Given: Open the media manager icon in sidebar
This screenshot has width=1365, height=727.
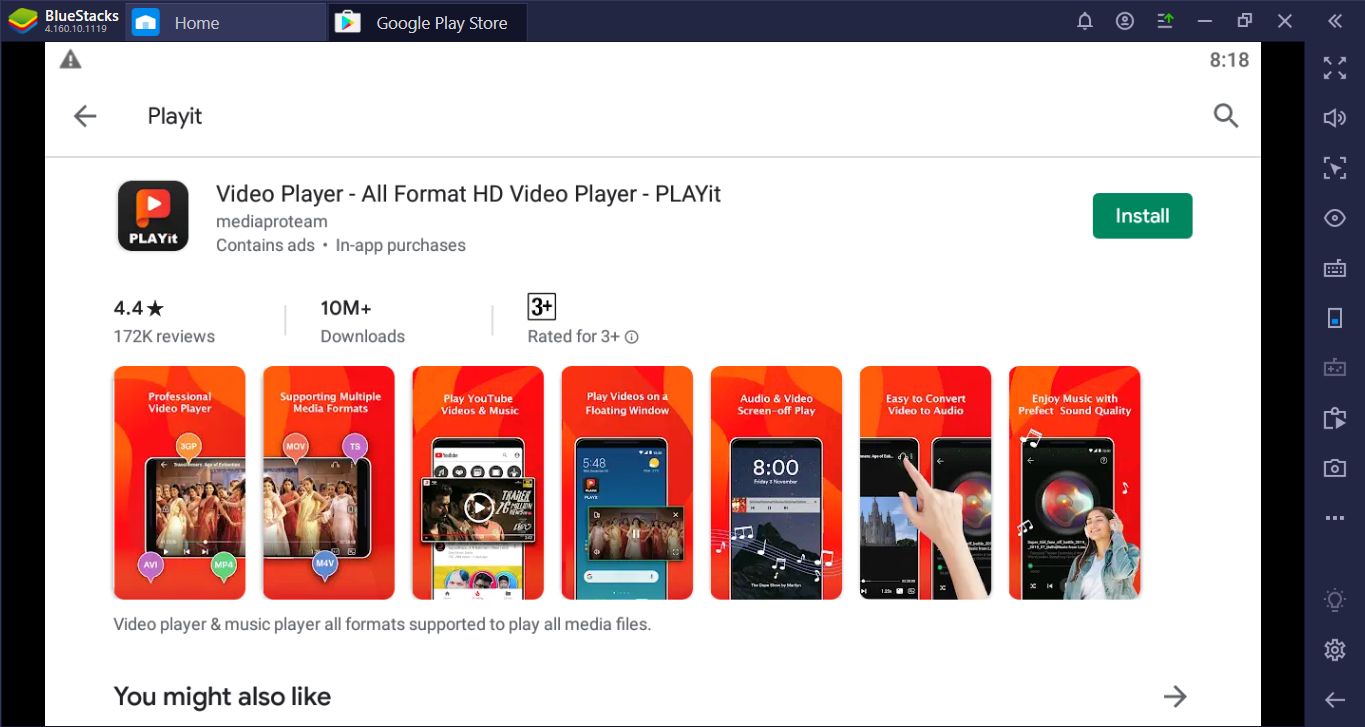Looking at the screenshot, I should [1335, 418].
